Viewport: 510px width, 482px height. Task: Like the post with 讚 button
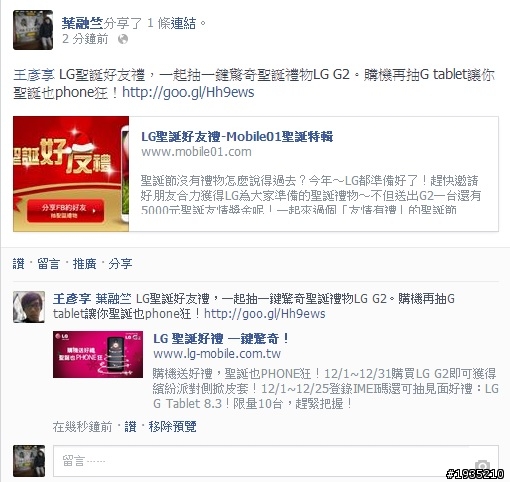point(19,264)
